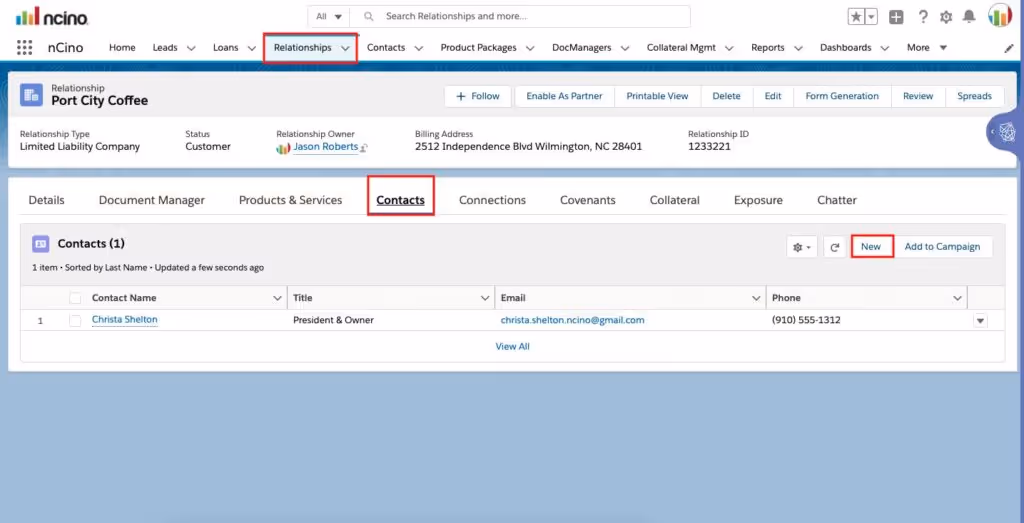The image size is (1024, 523).
Task: Open the Favorites star icon
Action: (856, 17)
